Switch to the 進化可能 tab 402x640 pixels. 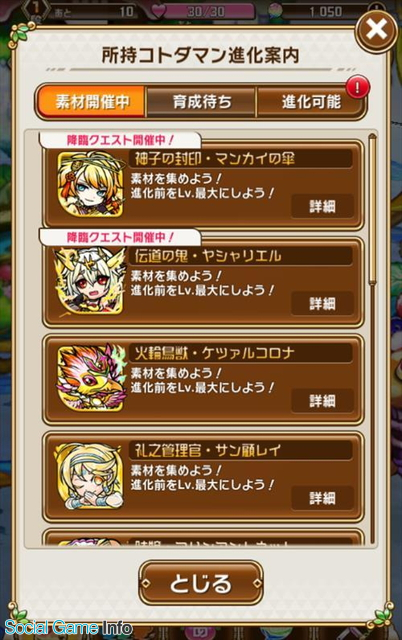(x=311, y=102)
